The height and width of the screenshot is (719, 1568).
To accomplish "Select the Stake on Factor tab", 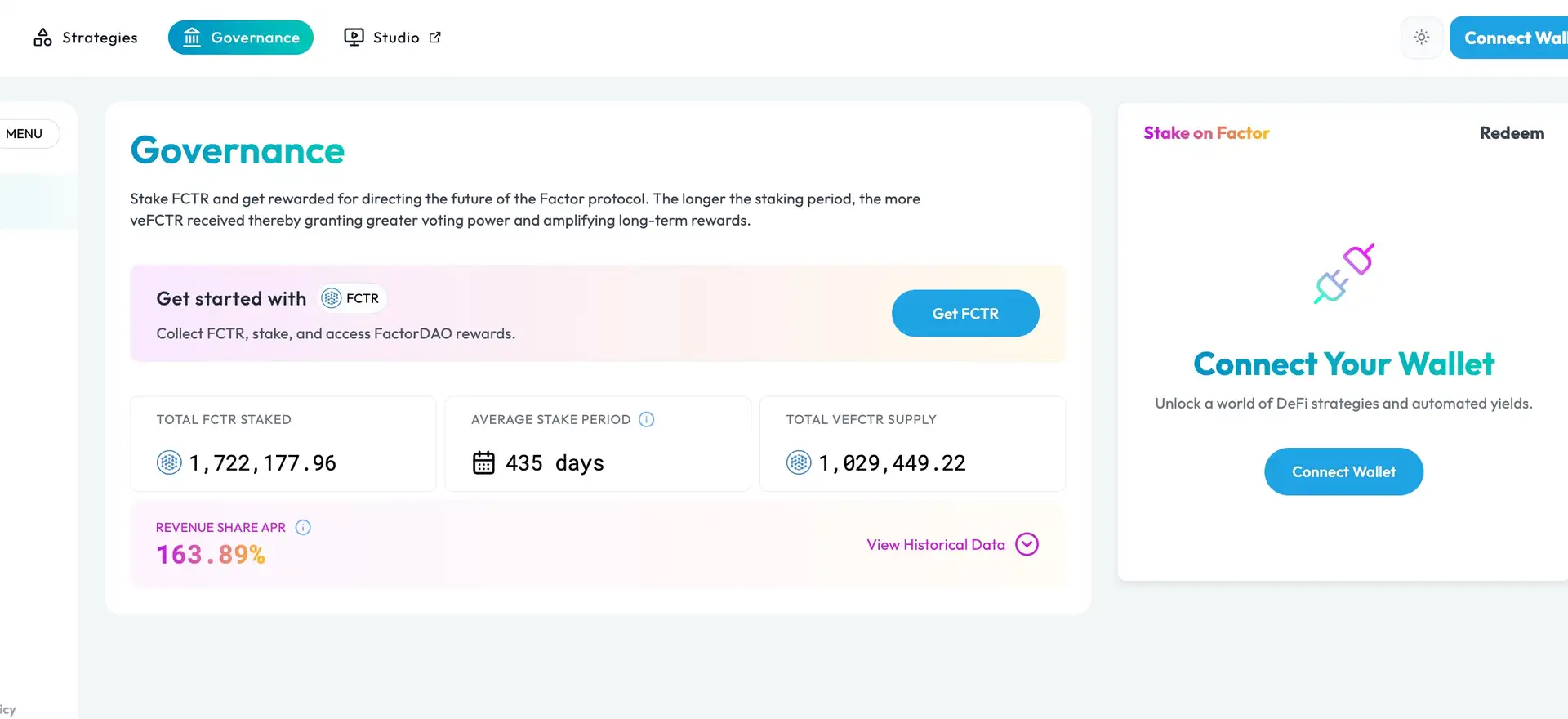I will point(1206,133).
